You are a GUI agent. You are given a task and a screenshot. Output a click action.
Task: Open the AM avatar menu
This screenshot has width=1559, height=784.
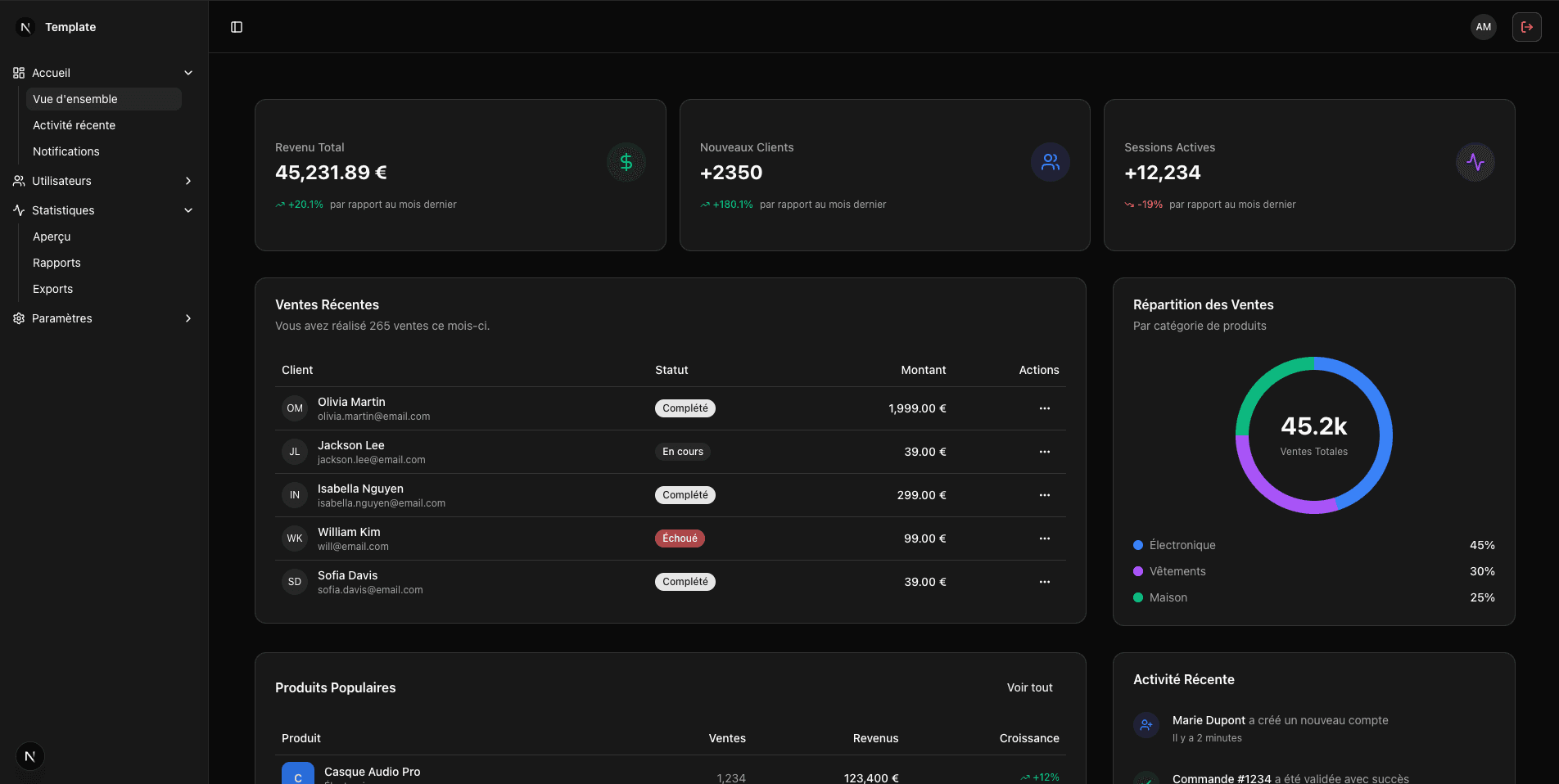click(1483, 26)
